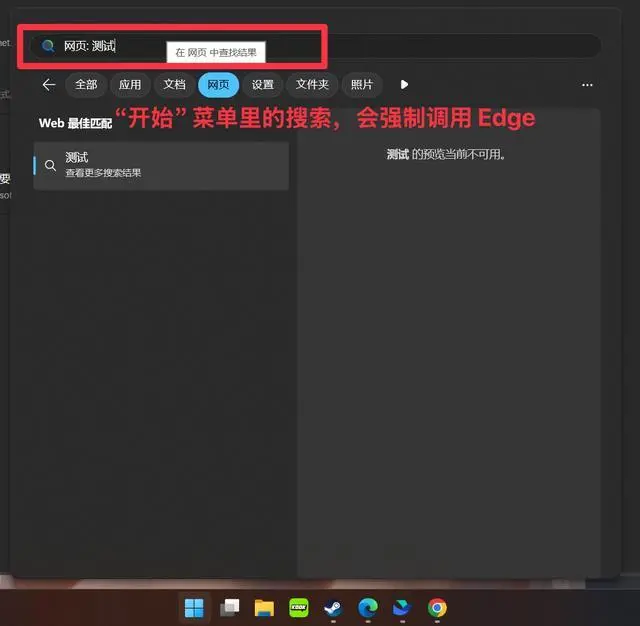The height and width of the screenshot is (626, 640).
Task: Open Steam from the taskbar
Action: pyautogui.click(x=333, y=608)
